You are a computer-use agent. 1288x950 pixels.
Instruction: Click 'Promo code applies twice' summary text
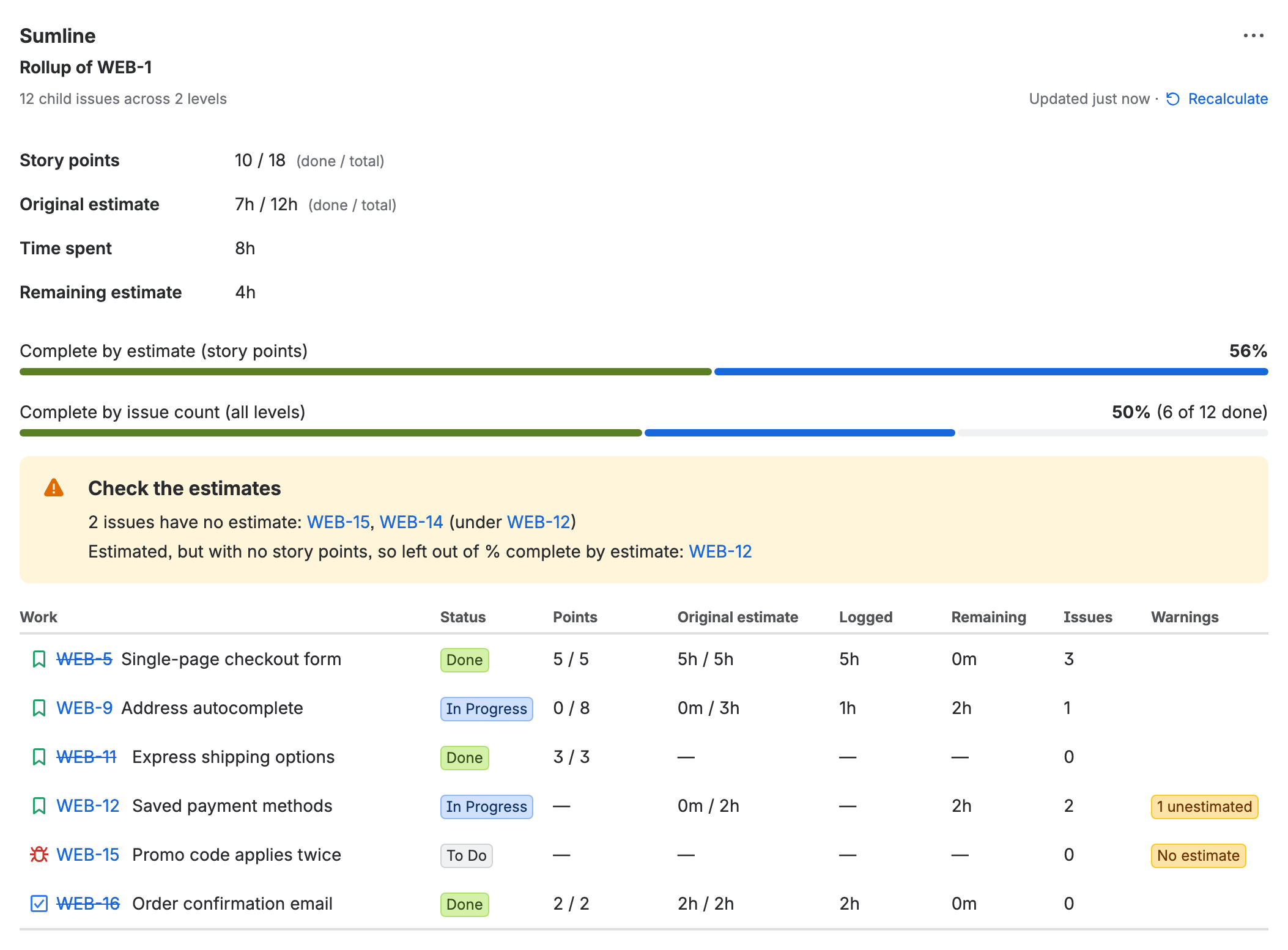point(237,855)
